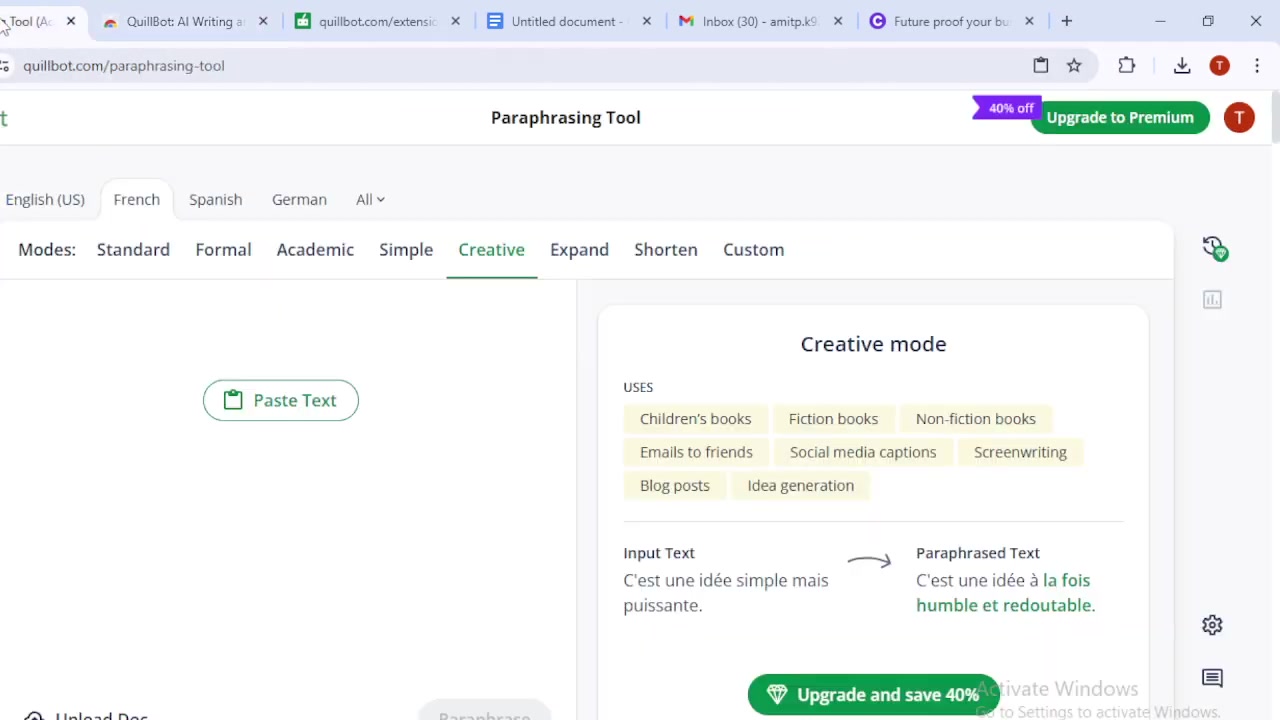1280x720 pixels.
Task: Click the Creative mode heading
Action: [x=873, y=344]
